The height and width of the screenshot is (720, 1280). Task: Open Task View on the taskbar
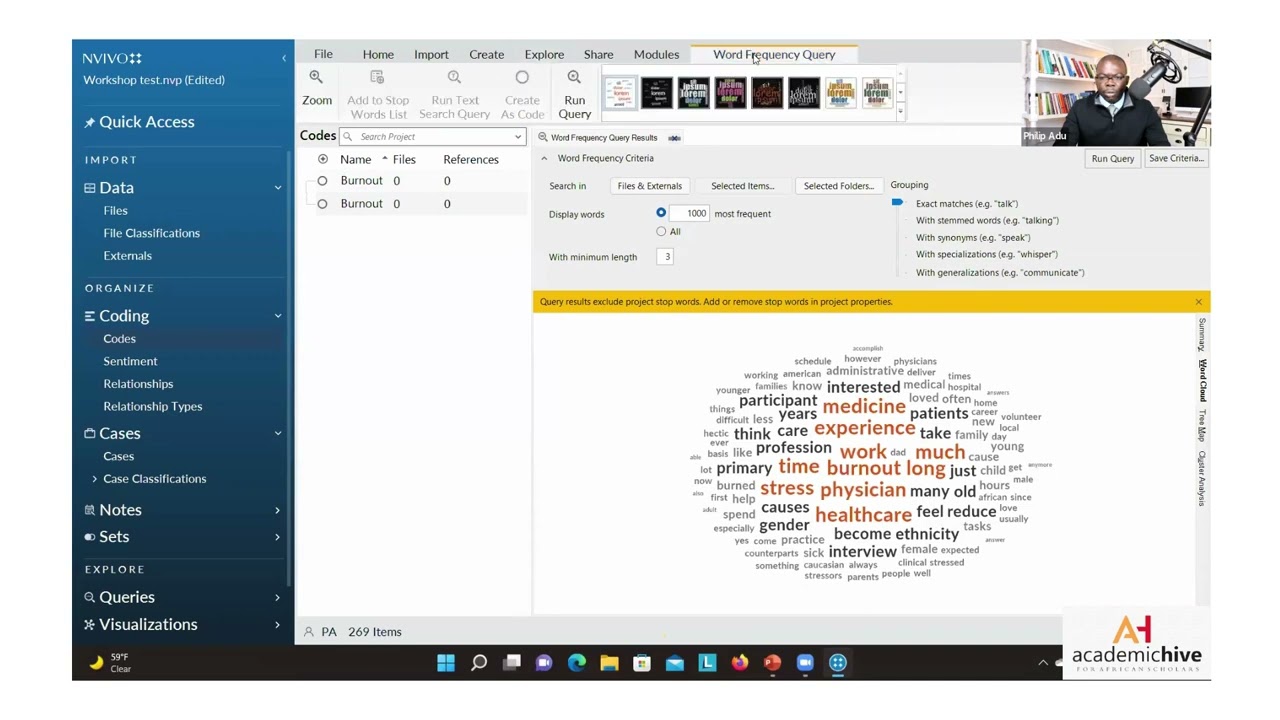tap(512, 662)
